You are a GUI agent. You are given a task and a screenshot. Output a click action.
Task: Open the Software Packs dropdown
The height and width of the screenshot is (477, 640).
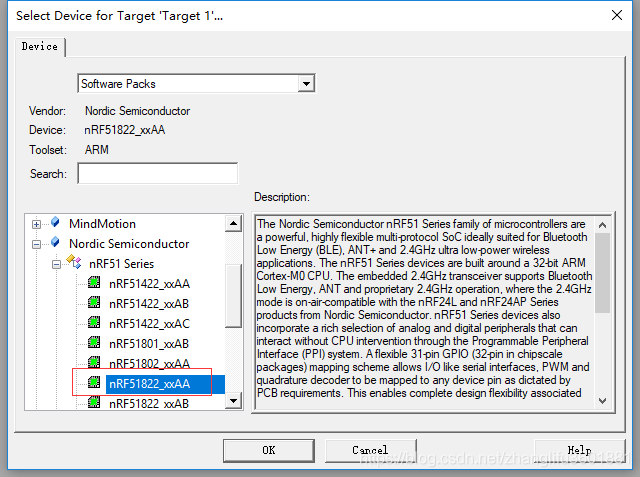306,84
